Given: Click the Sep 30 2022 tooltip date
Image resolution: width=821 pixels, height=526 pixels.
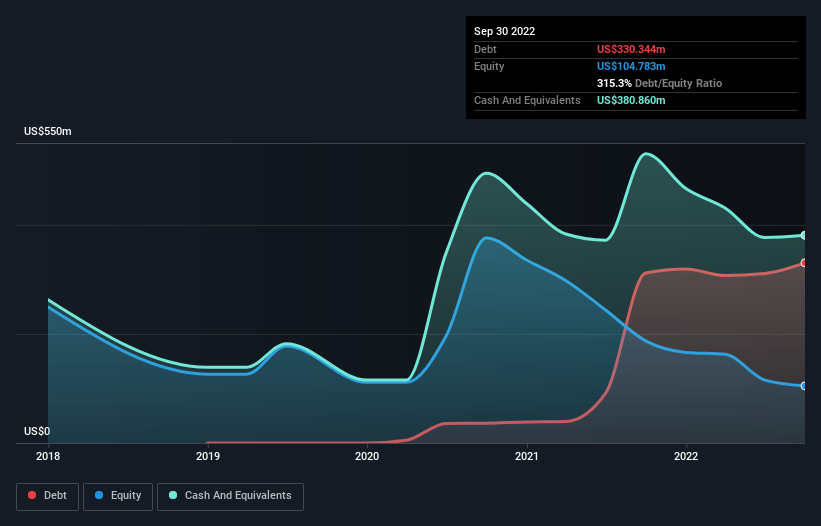Looking at the screenshot, I should 504,31.
